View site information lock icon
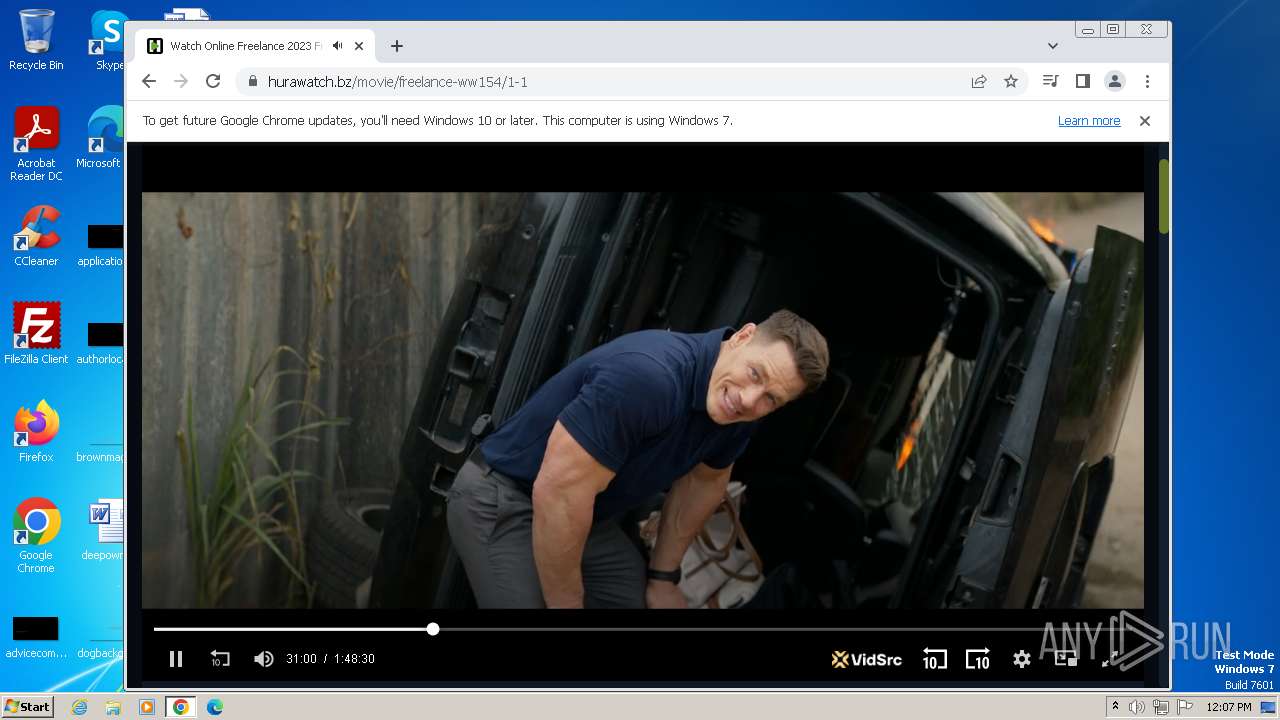1280x720 pixels. (x=252, y=82)
